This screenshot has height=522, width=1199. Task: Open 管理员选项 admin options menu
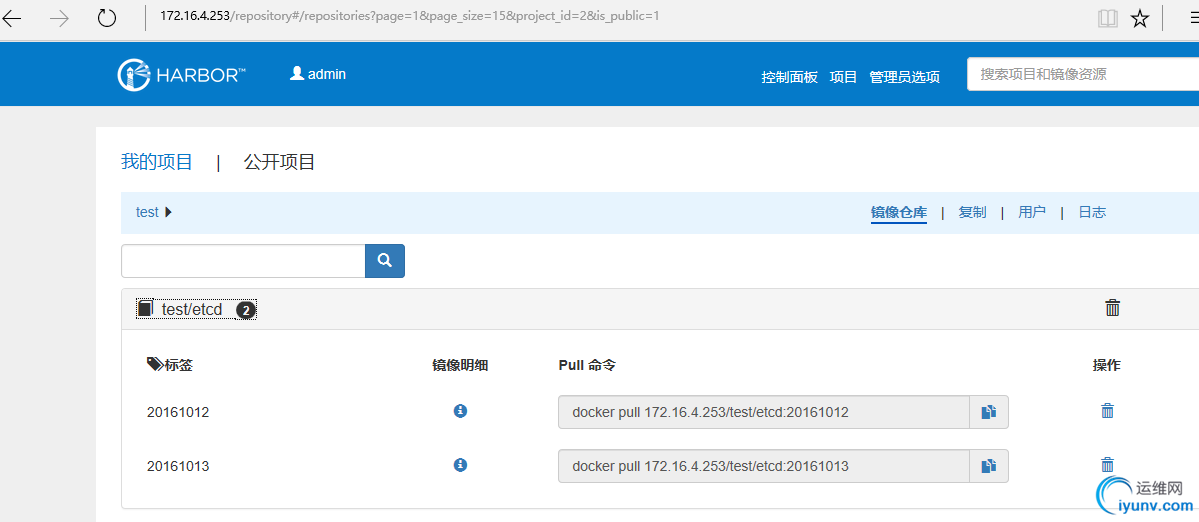coord(905,77)
